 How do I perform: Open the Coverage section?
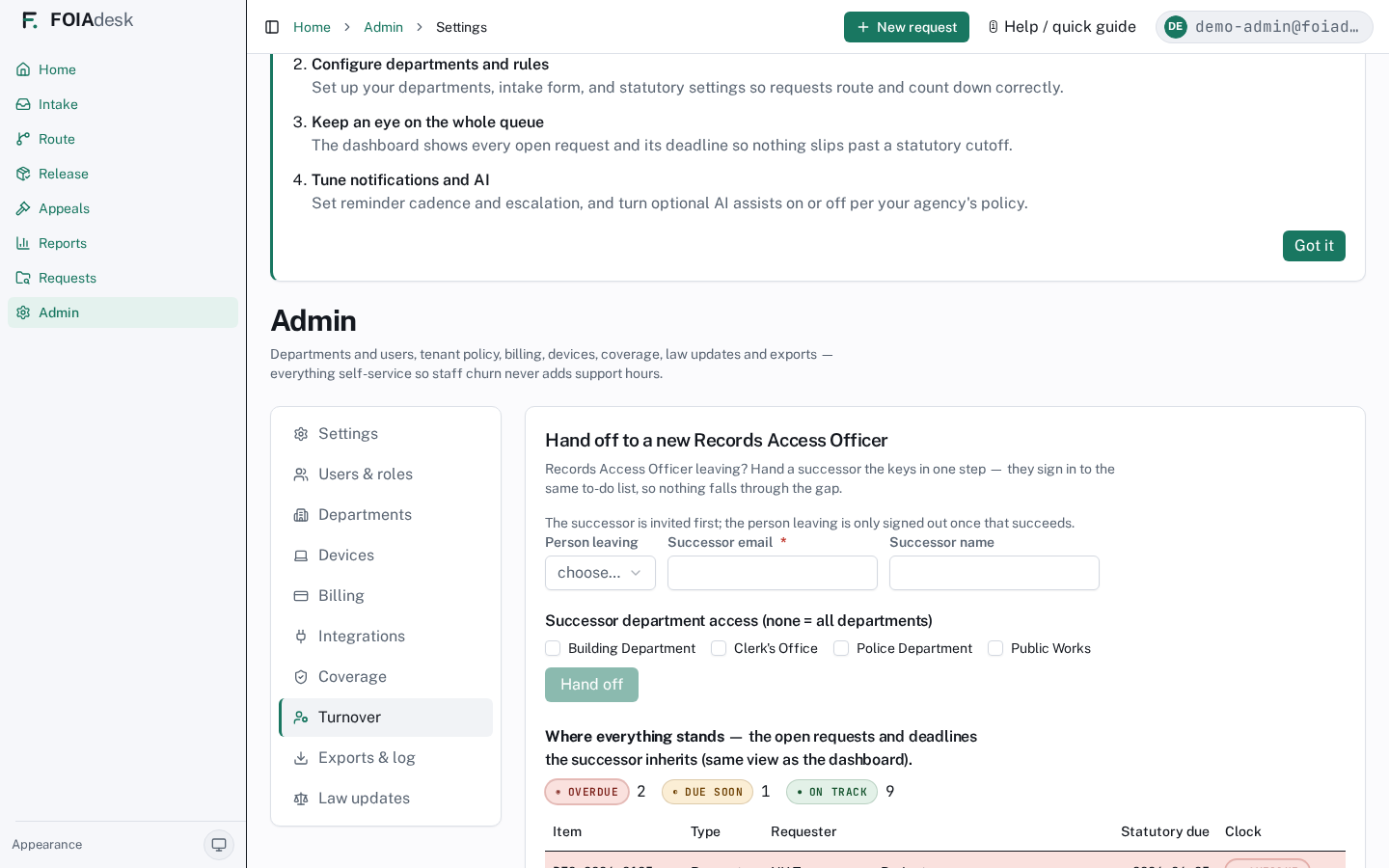point(386,677)
